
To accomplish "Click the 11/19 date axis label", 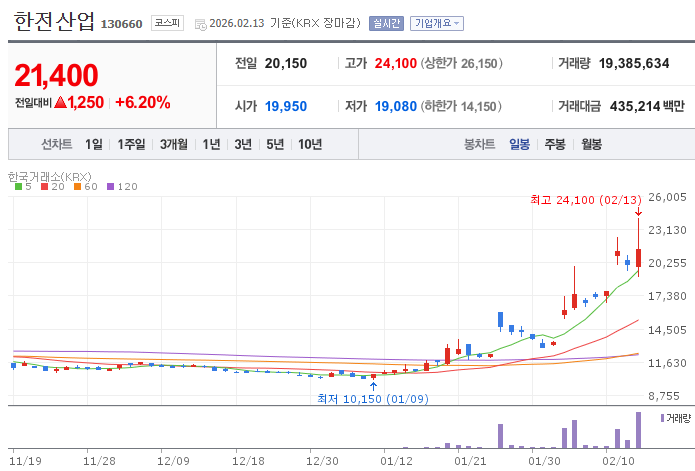I will (x=25, y=461).
